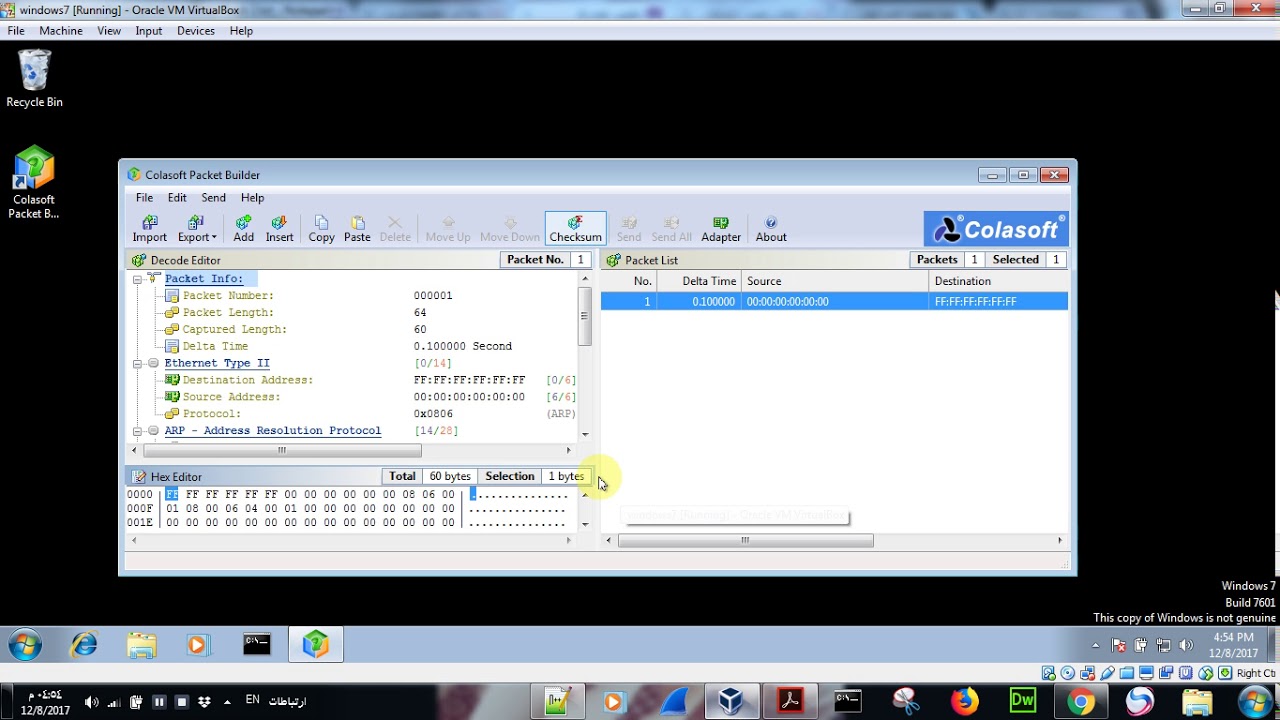Click the highlighted FF byte in Hex Editor
The image size is (1280, 720).
pos(172,495)
